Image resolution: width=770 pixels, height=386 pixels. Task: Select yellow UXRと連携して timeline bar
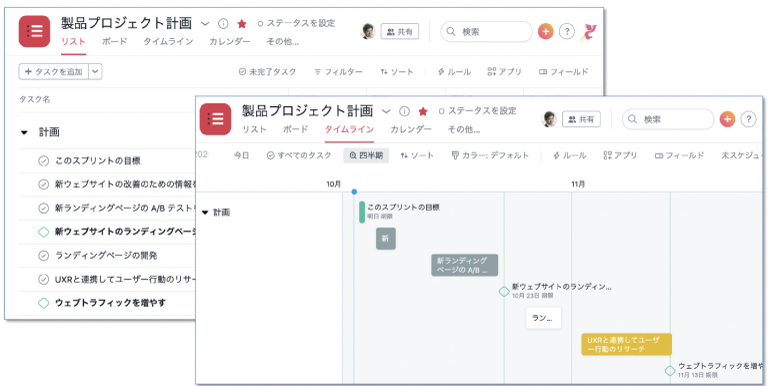627,344
